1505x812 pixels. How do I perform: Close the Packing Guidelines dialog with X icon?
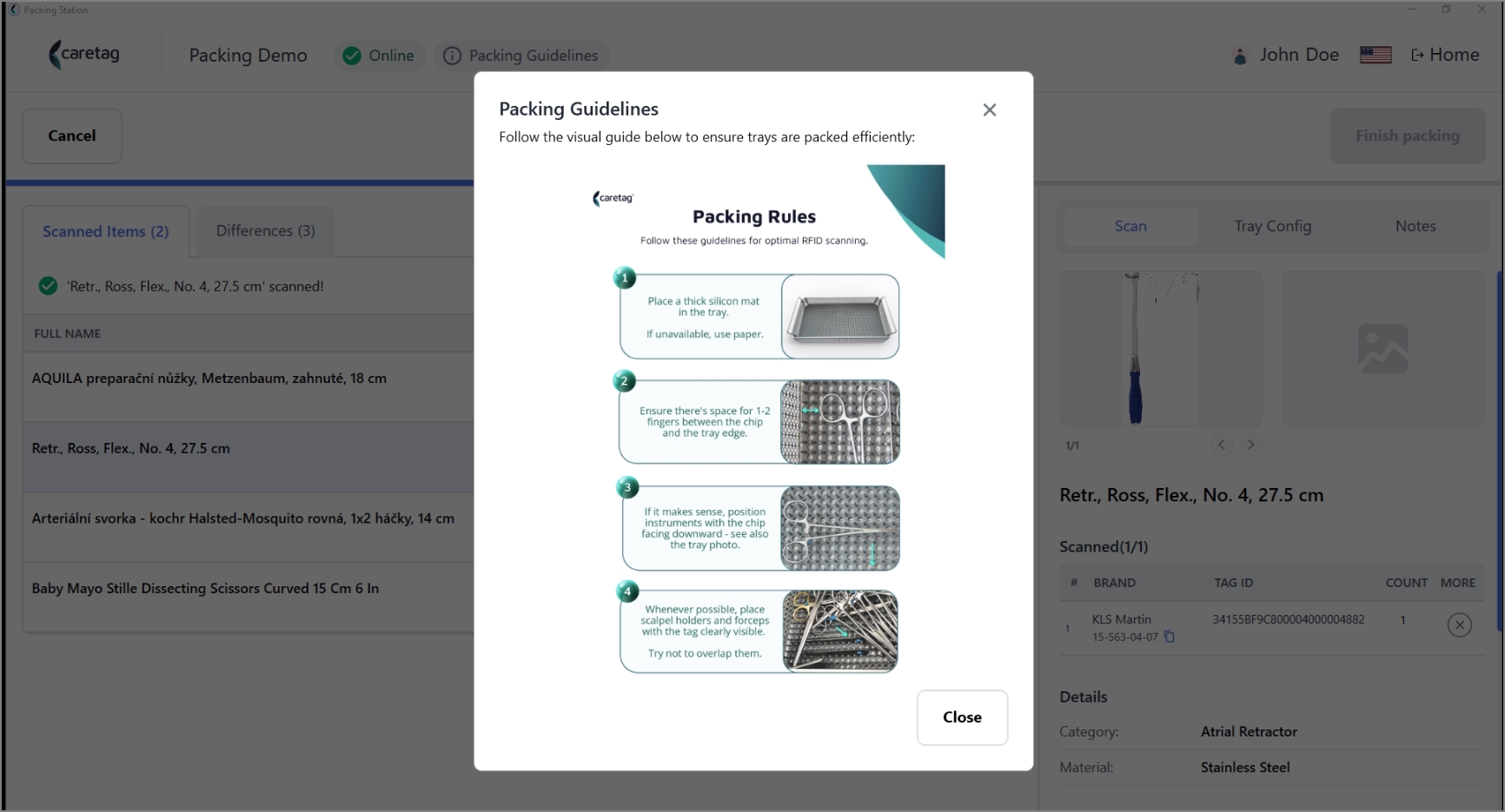989,110
